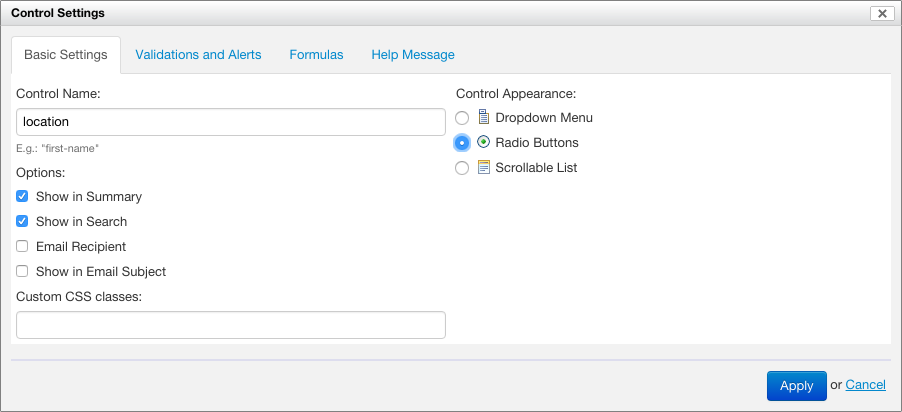
Task: Click the Show in Email Subject label
Action: (x=101, y=272)
